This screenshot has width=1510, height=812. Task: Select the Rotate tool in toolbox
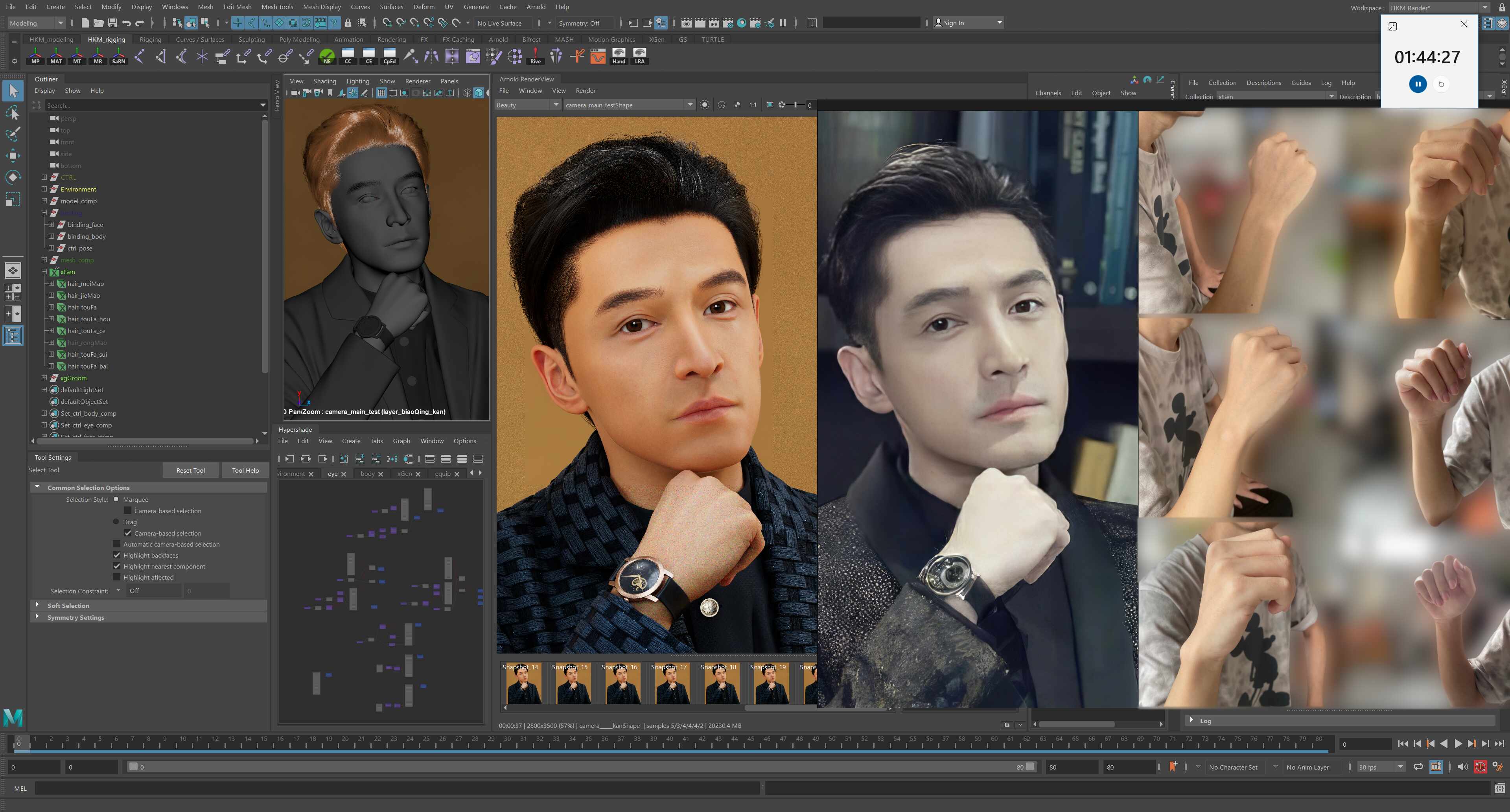coord(13,177)
